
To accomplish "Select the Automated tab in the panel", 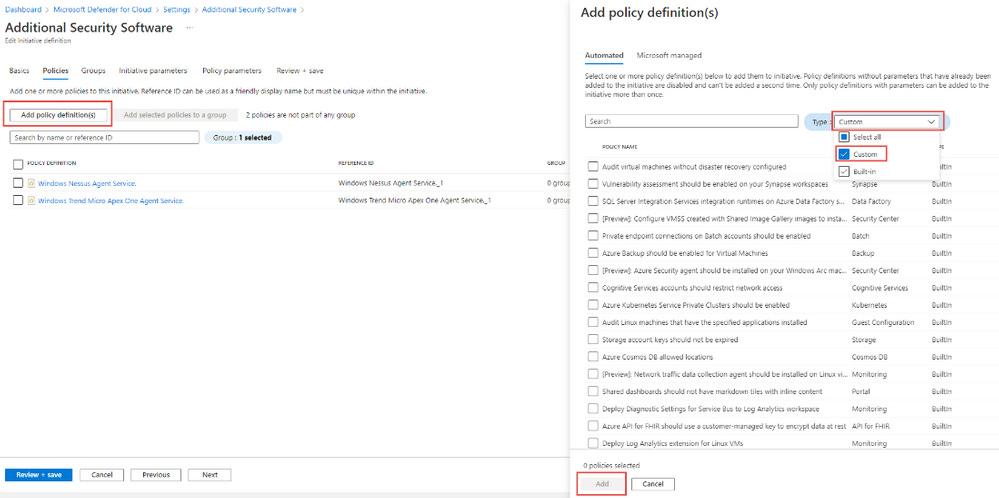I will pyautogui.click(x=604, y=55).
